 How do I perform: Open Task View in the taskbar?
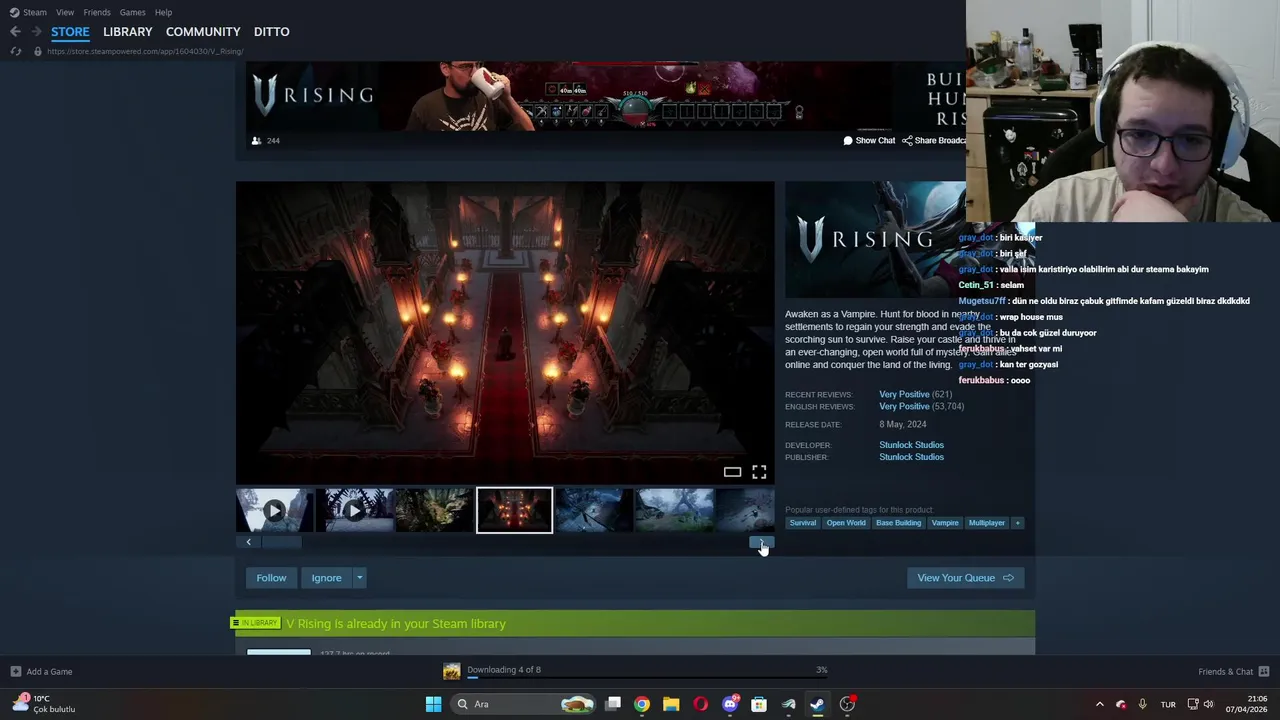[613, 704]
